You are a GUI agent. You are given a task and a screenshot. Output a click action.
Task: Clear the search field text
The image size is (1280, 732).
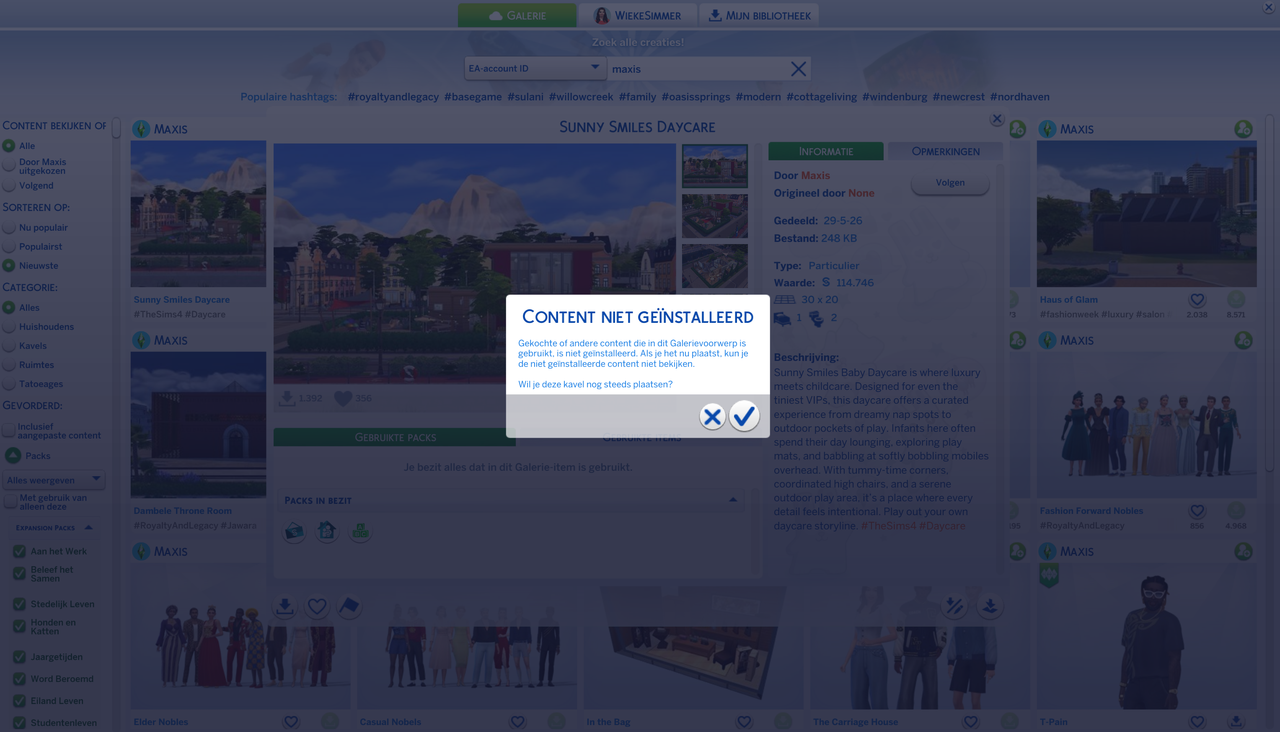798,69
